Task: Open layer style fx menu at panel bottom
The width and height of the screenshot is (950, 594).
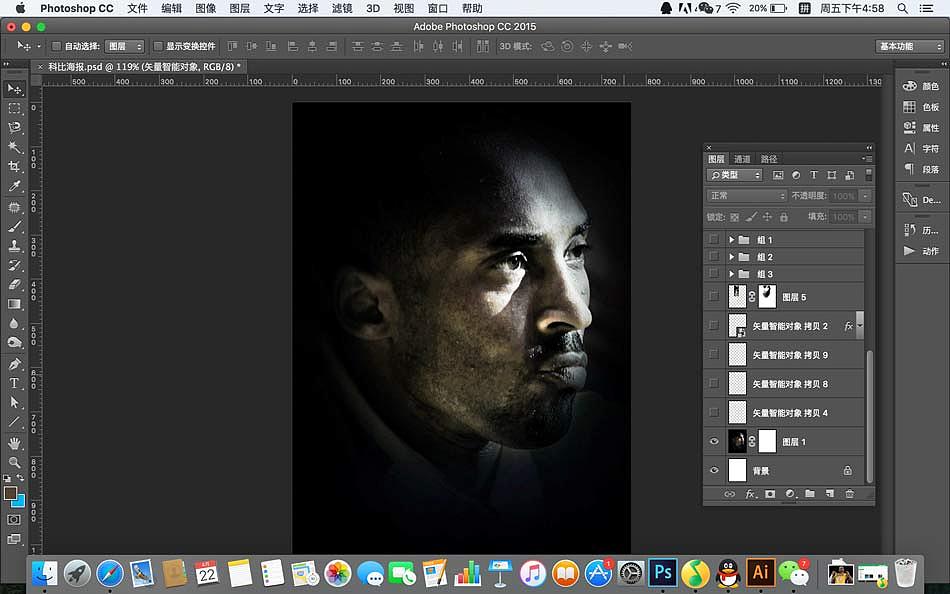Action: (x=750, y=494)
